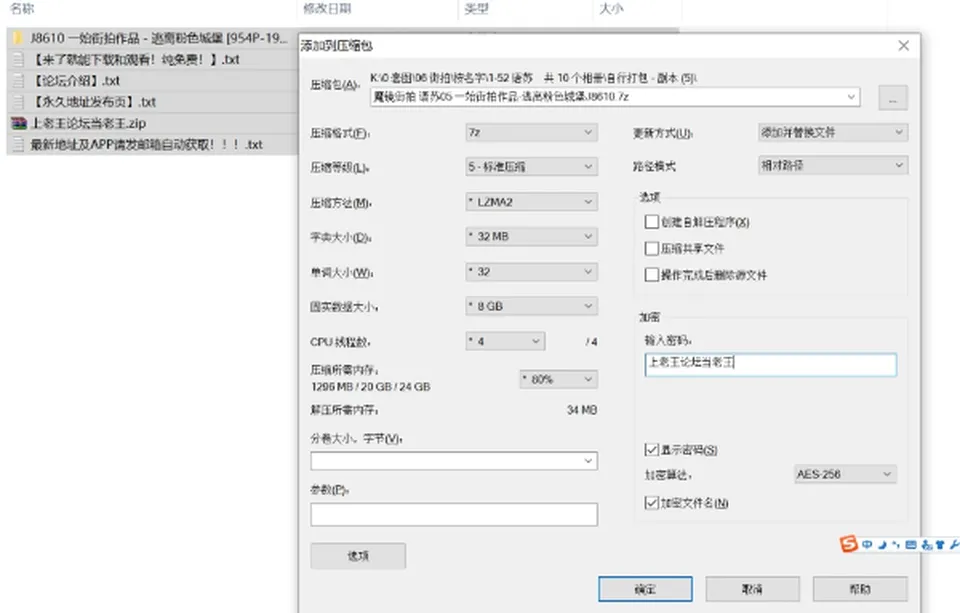Click the file icon of 【永久地址发布页】.txt
The height and width of the screenshot is (613, 960).
click(x=18, y=102)
